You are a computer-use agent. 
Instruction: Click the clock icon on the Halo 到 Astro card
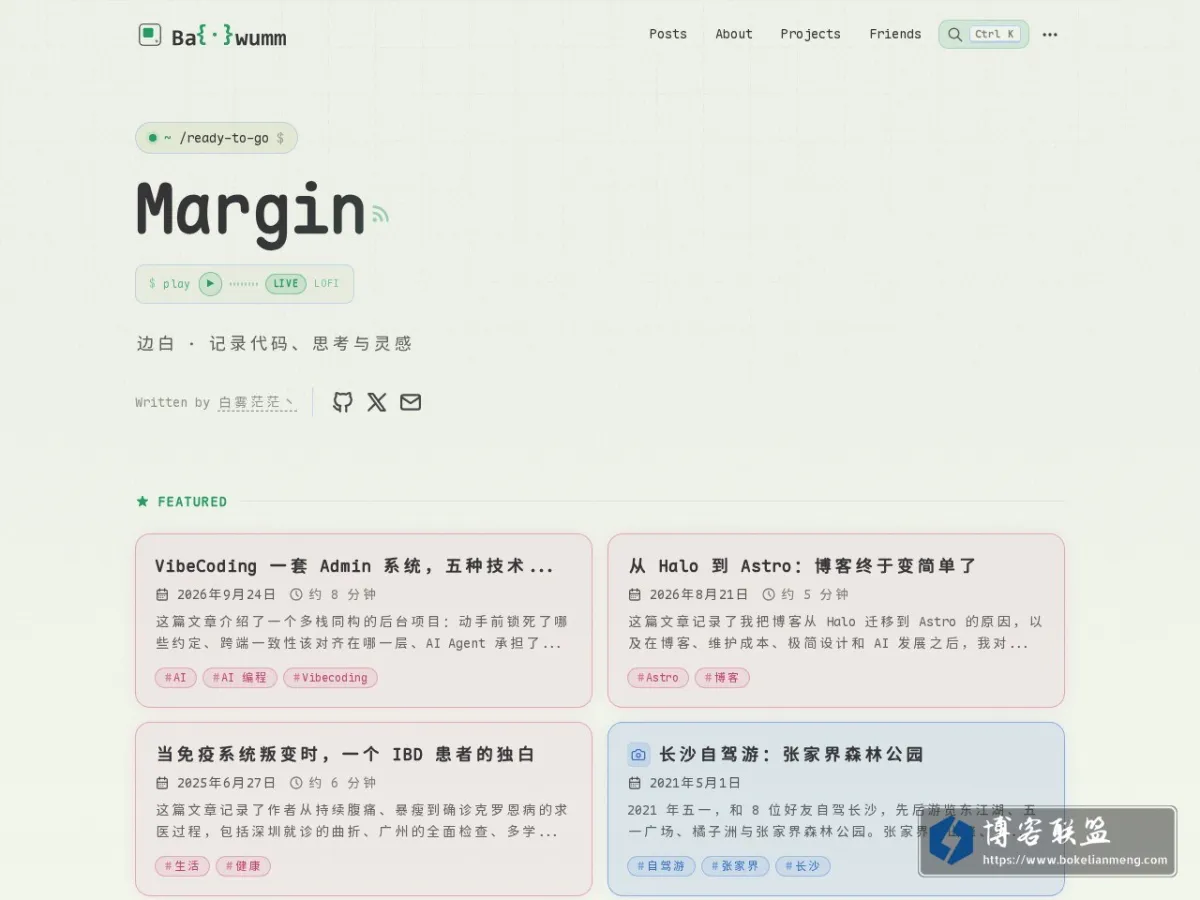[769, 594]
